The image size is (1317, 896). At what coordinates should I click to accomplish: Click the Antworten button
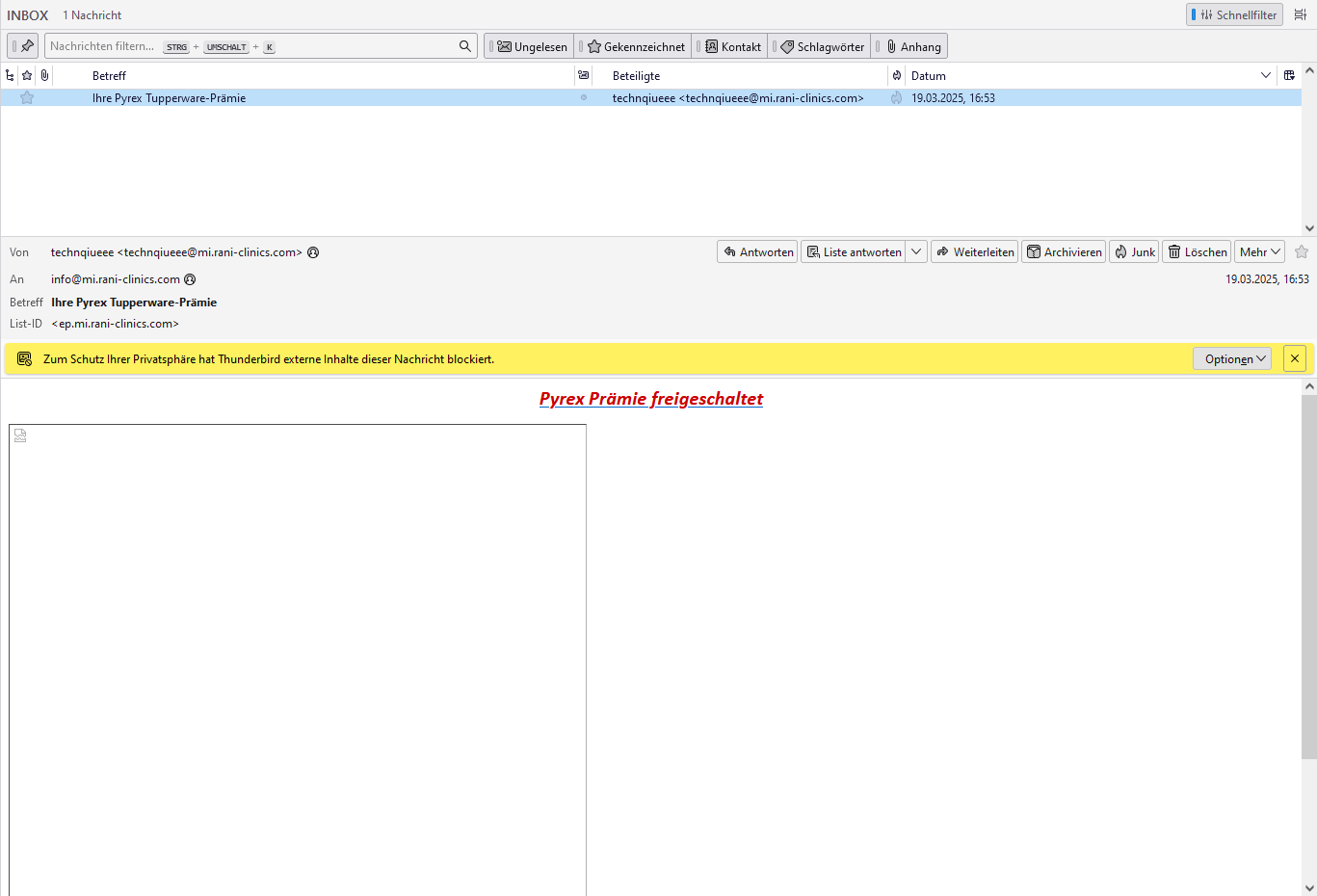tap(757, 252)
